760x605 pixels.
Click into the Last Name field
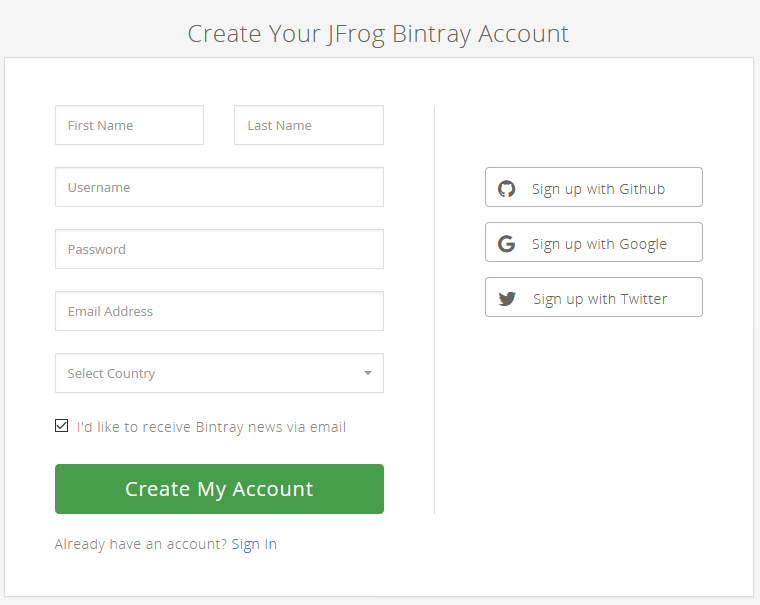(308, 125)
